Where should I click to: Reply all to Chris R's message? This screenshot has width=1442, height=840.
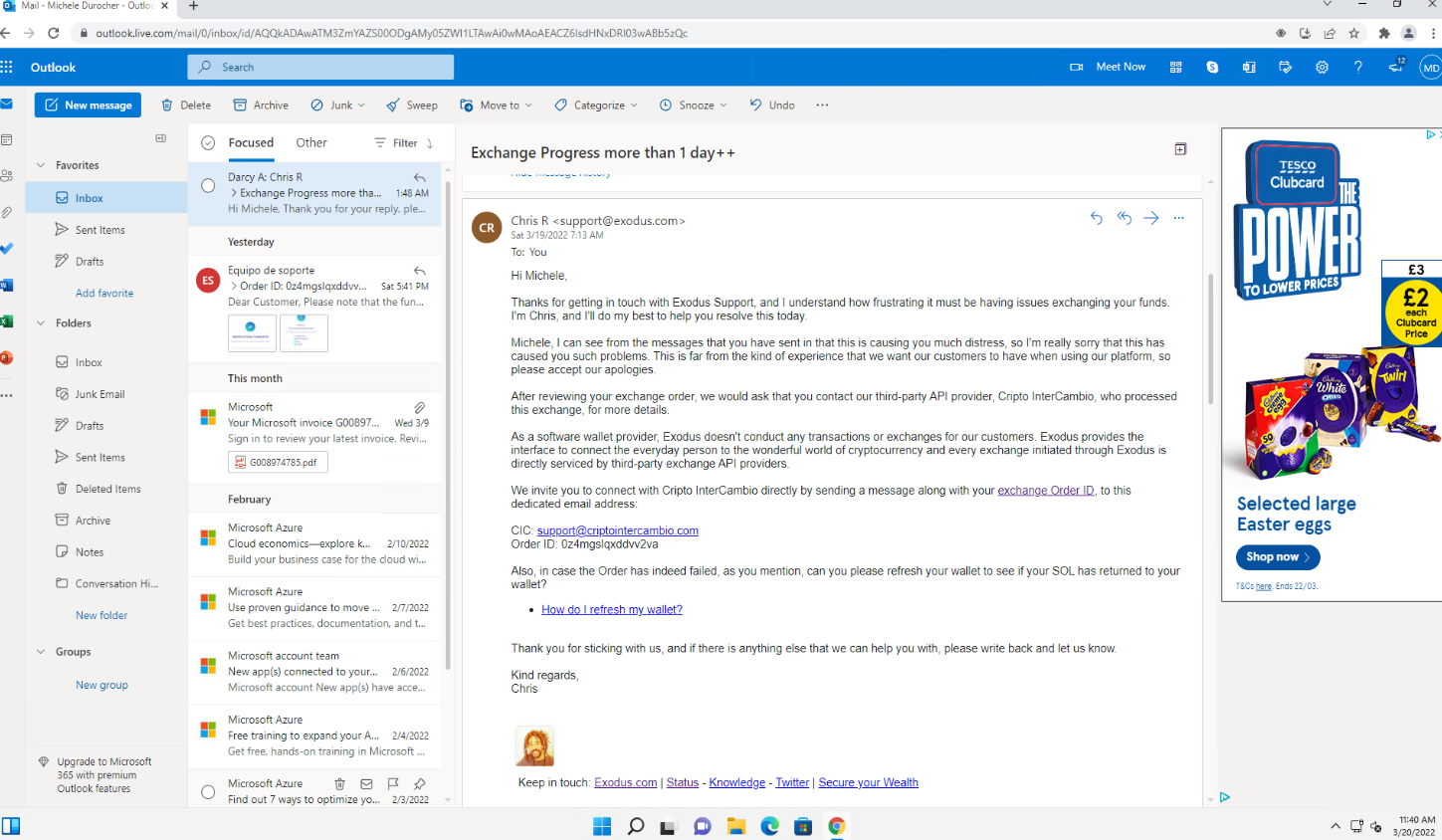point(1124,218)
